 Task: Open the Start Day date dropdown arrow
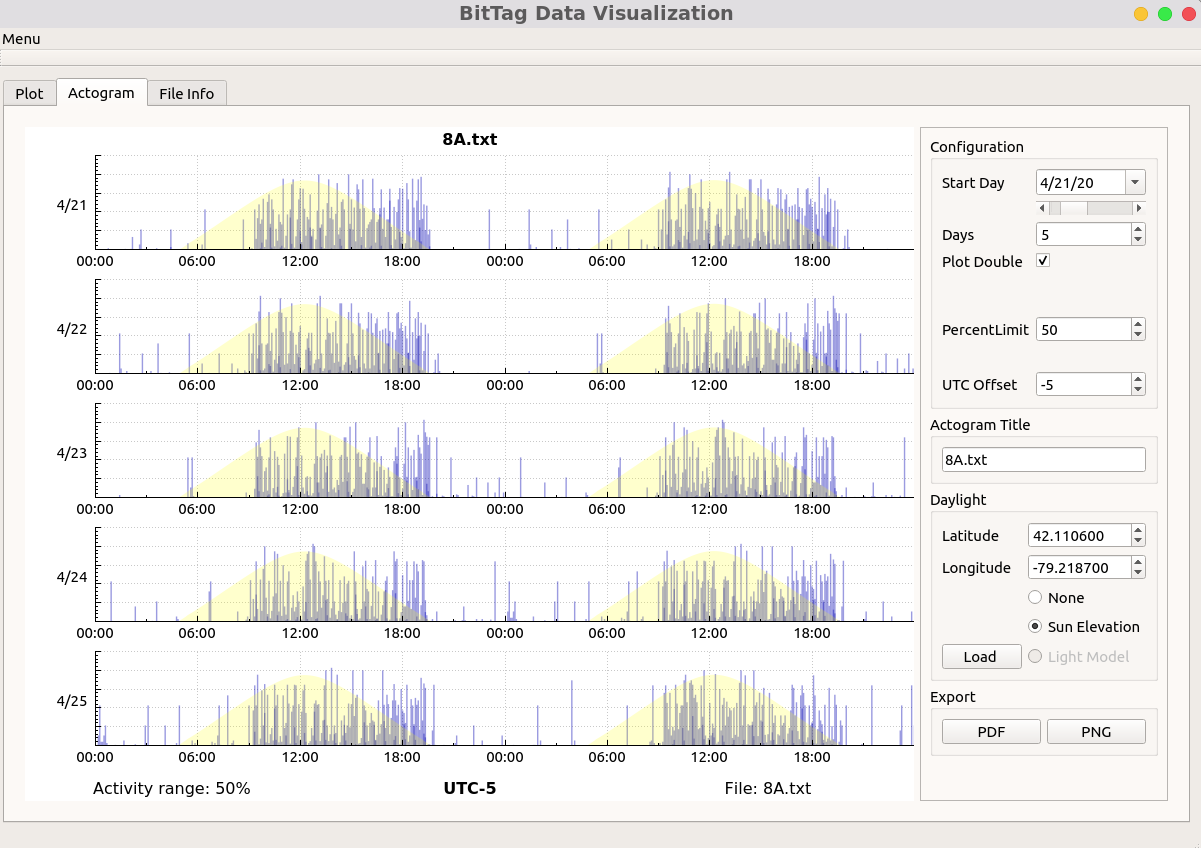(x=1135, y=182)
